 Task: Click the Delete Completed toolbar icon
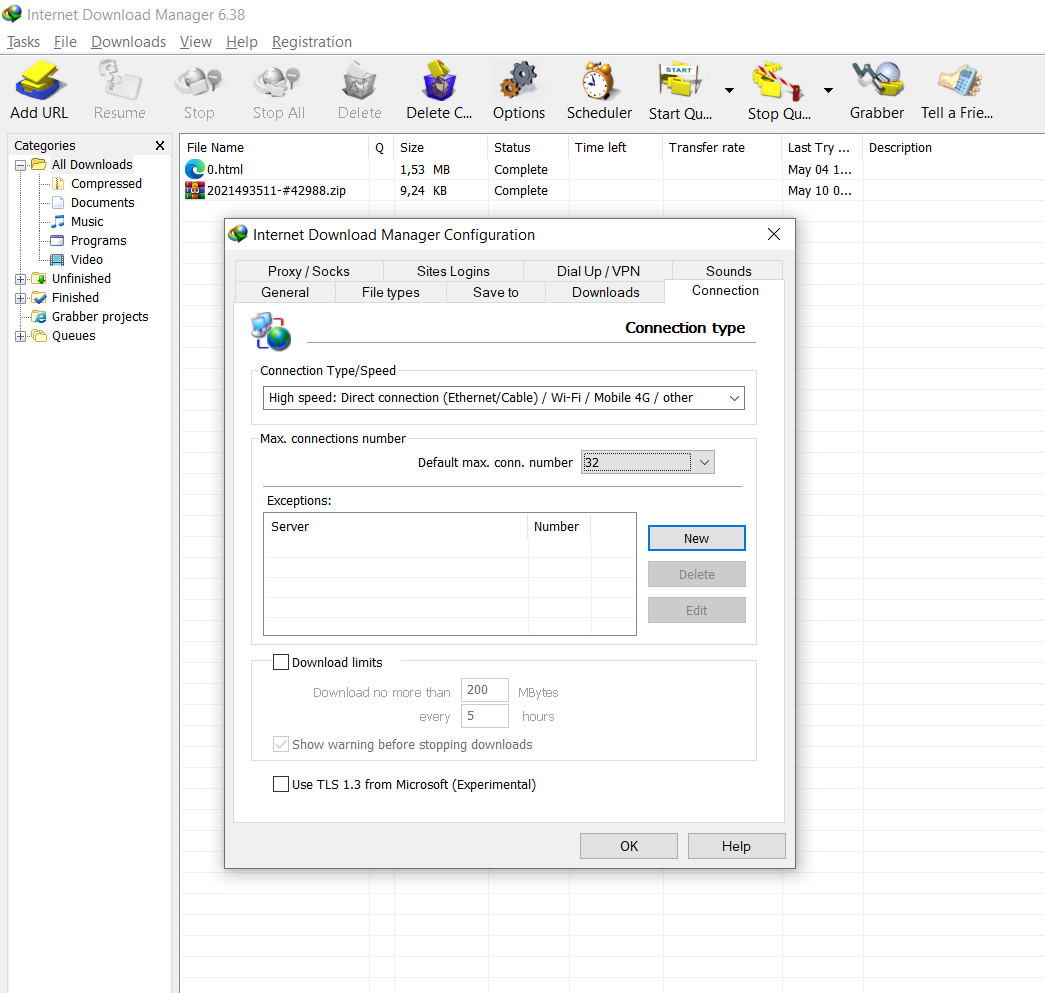pos(439,81)
